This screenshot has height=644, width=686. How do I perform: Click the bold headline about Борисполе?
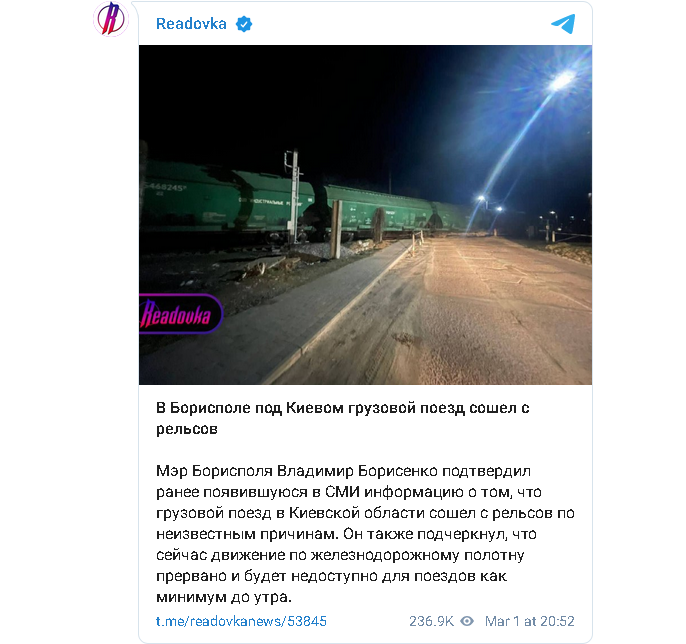pyautogui.click(x=343, y=418)
